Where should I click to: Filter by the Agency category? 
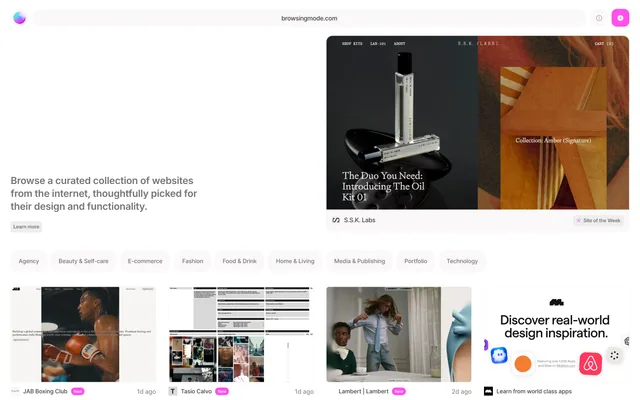29,261
